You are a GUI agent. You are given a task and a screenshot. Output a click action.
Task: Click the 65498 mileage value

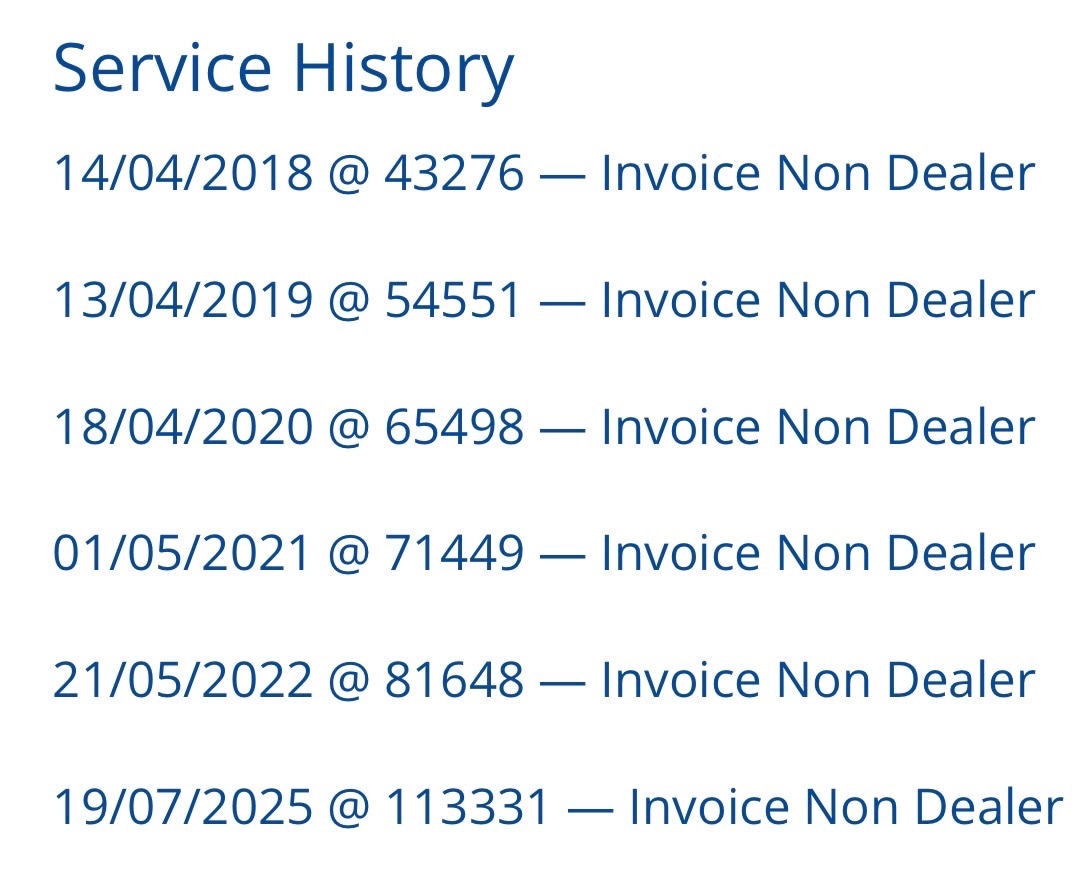[454, 427]
